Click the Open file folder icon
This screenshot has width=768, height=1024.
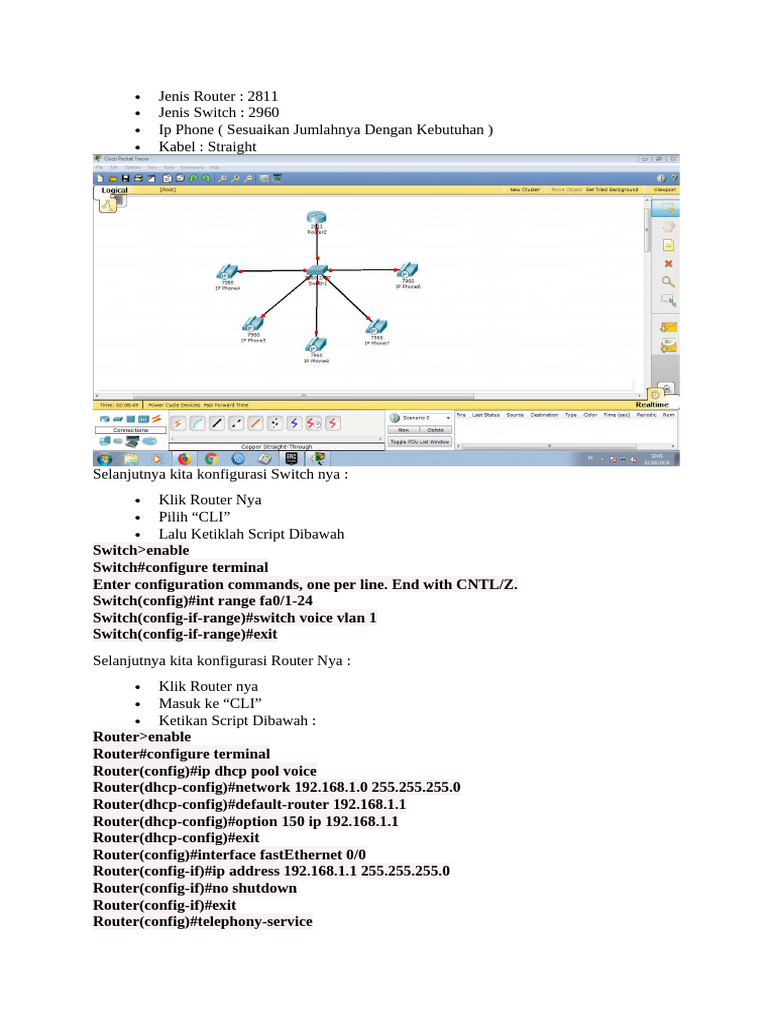113,178
